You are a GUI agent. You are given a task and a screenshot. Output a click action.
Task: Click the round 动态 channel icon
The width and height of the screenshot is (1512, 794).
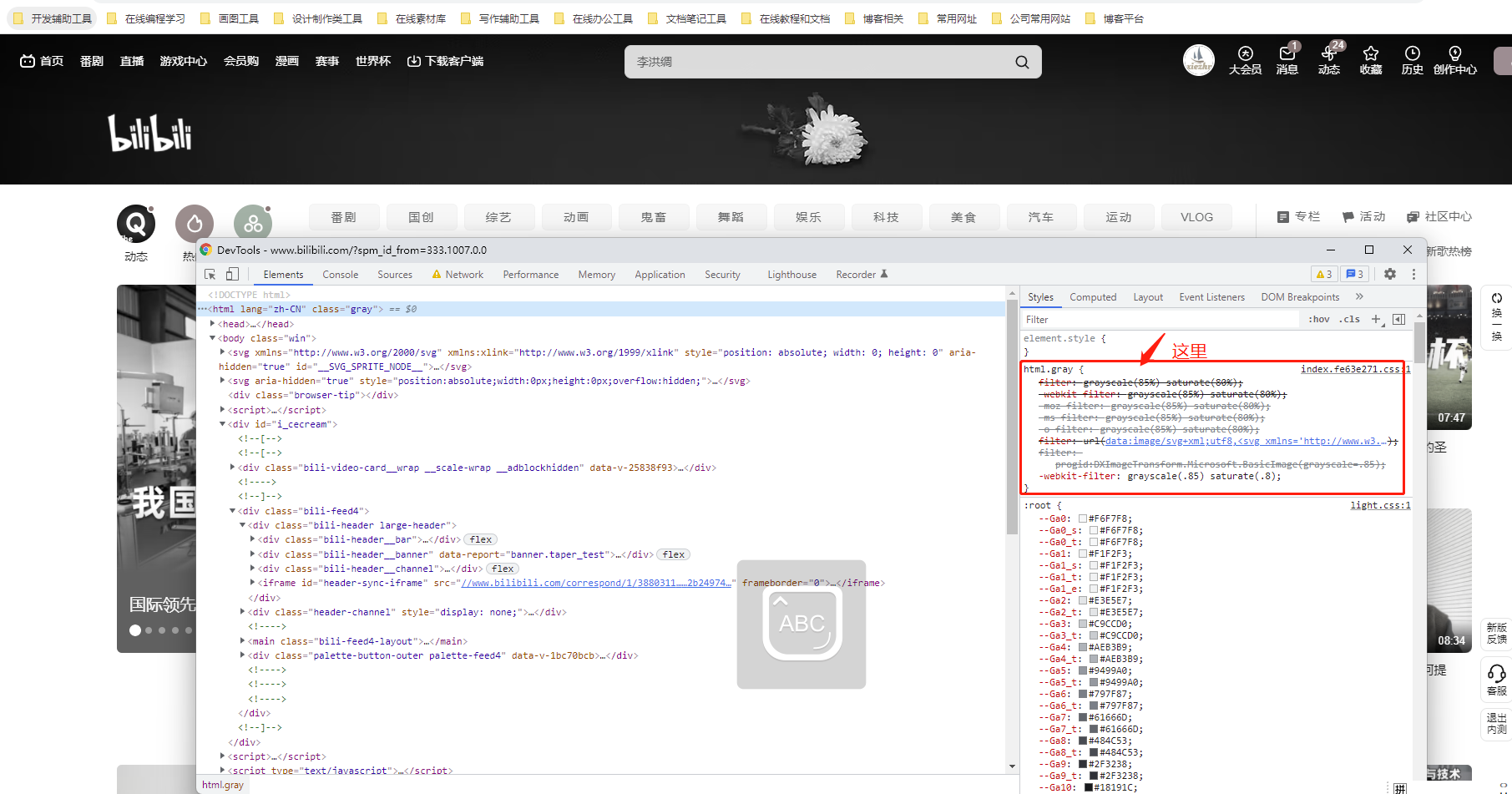(x=136, y=224)
